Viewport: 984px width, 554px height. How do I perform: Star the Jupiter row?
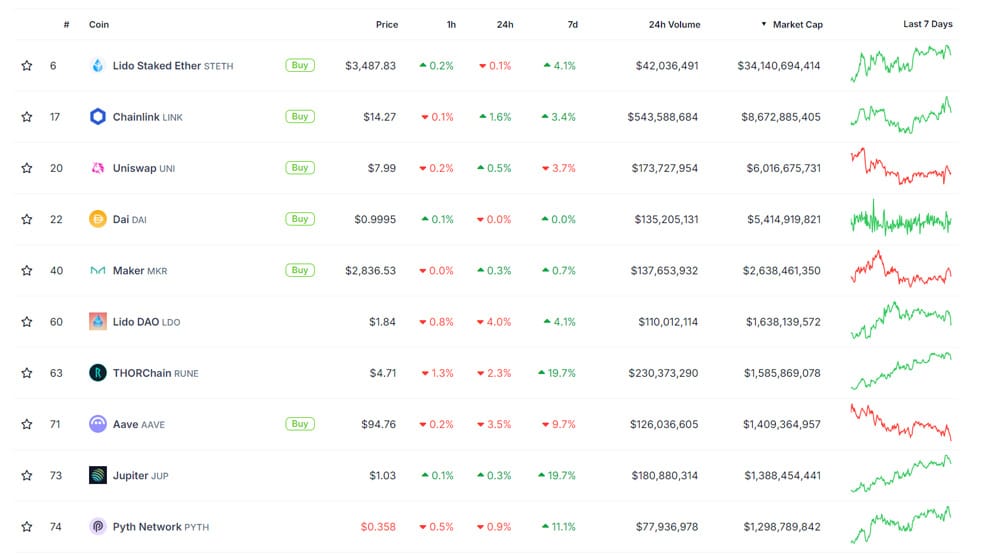26,476
